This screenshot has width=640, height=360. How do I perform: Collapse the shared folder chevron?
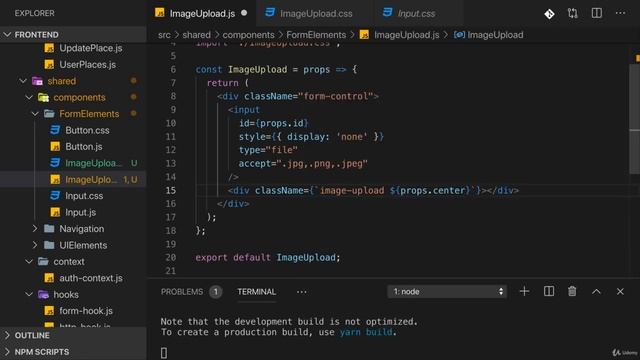pyautogui.click(x=23, y=81)
